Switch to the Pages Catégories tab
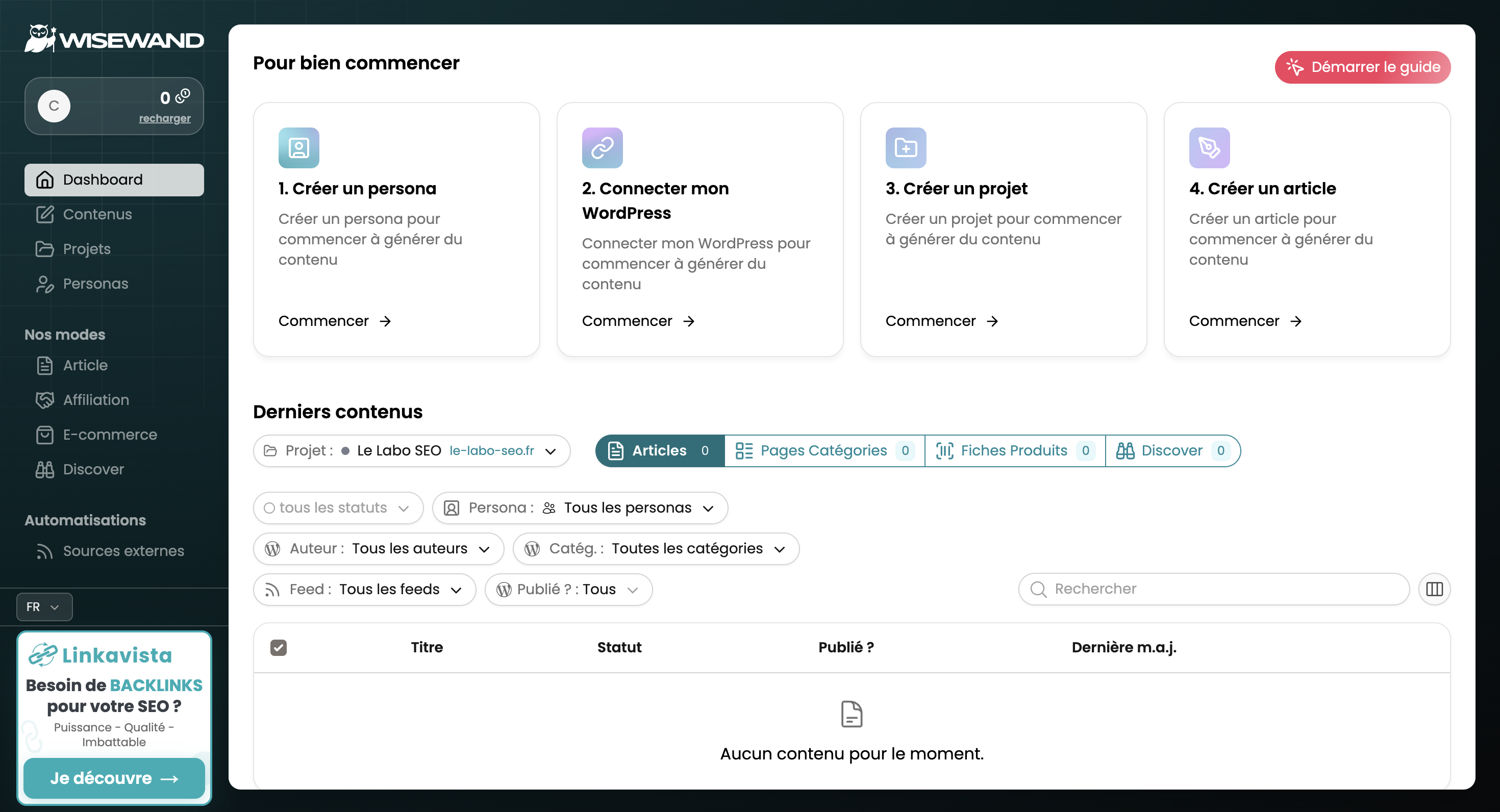Screen dimensions: 1500x812 point(823,450)
